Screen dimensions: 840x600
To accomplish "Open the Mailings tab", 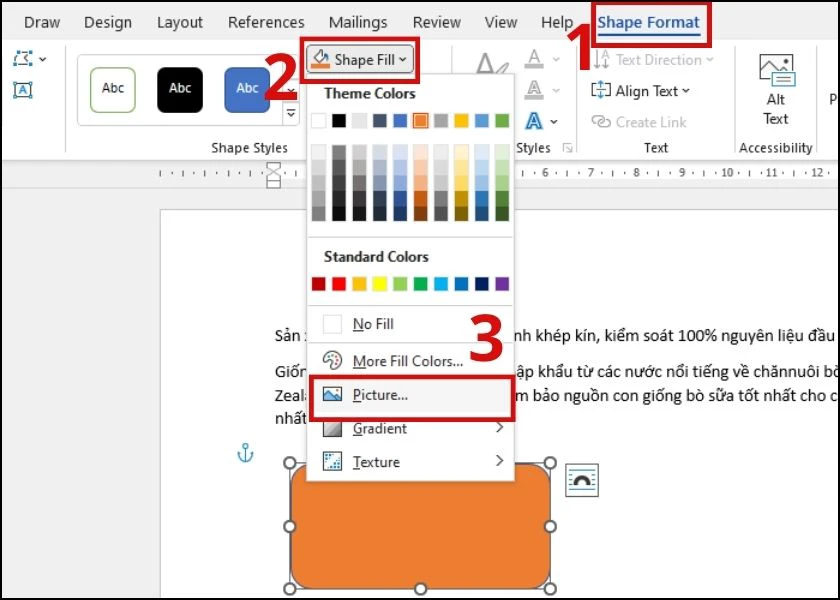I will tap(358, 22).
